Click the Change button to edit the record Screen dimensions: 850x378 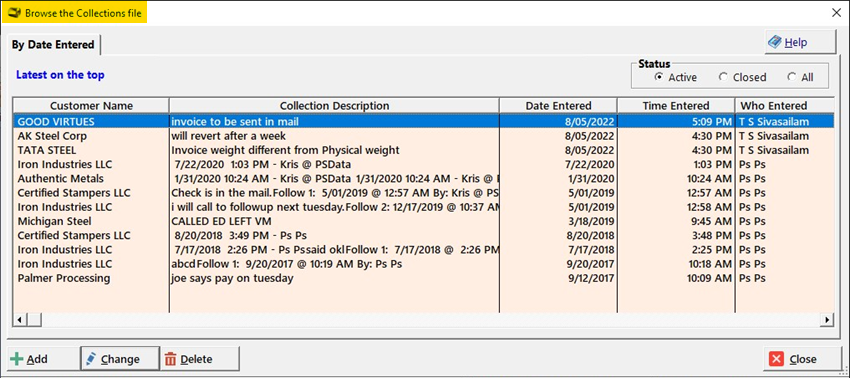click(x=120, y=359)
